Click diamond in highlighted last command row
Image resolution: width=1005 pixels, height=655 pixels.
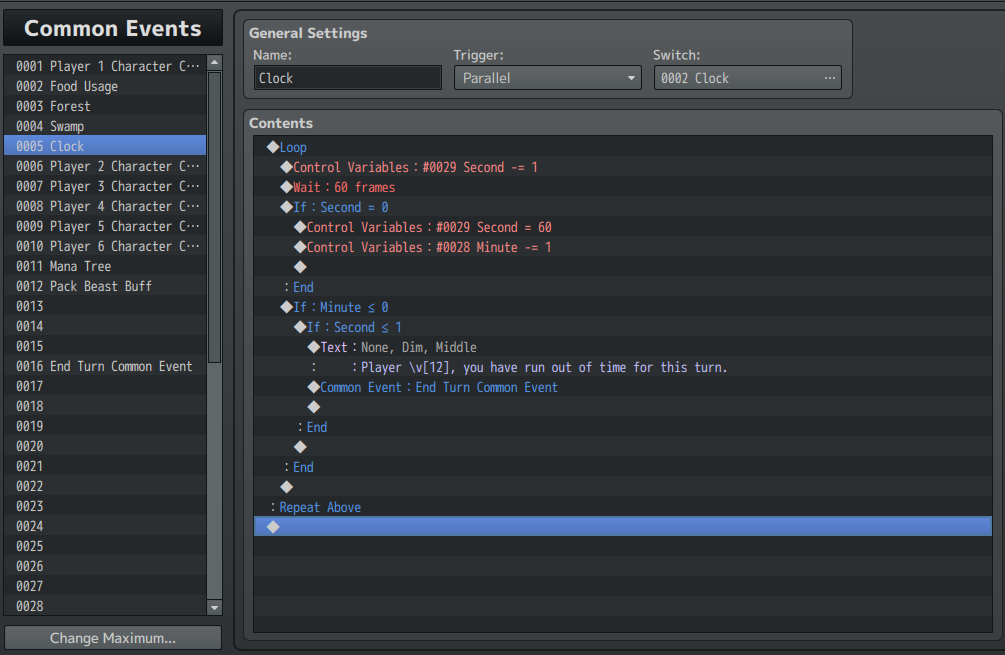tap(273, 527)
